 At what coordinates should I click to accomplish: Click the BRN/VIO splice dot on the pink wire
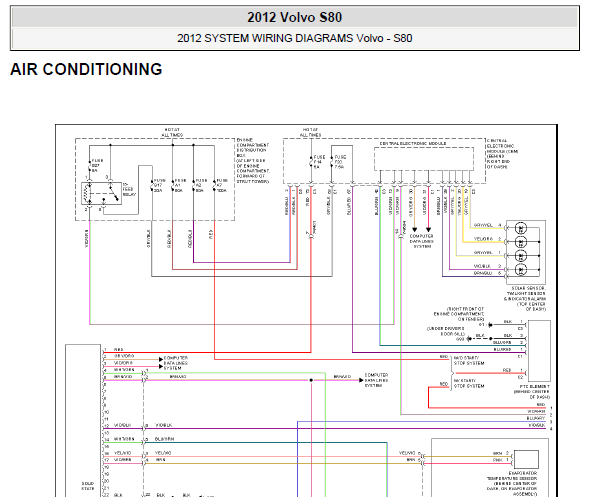coord(311,380)
